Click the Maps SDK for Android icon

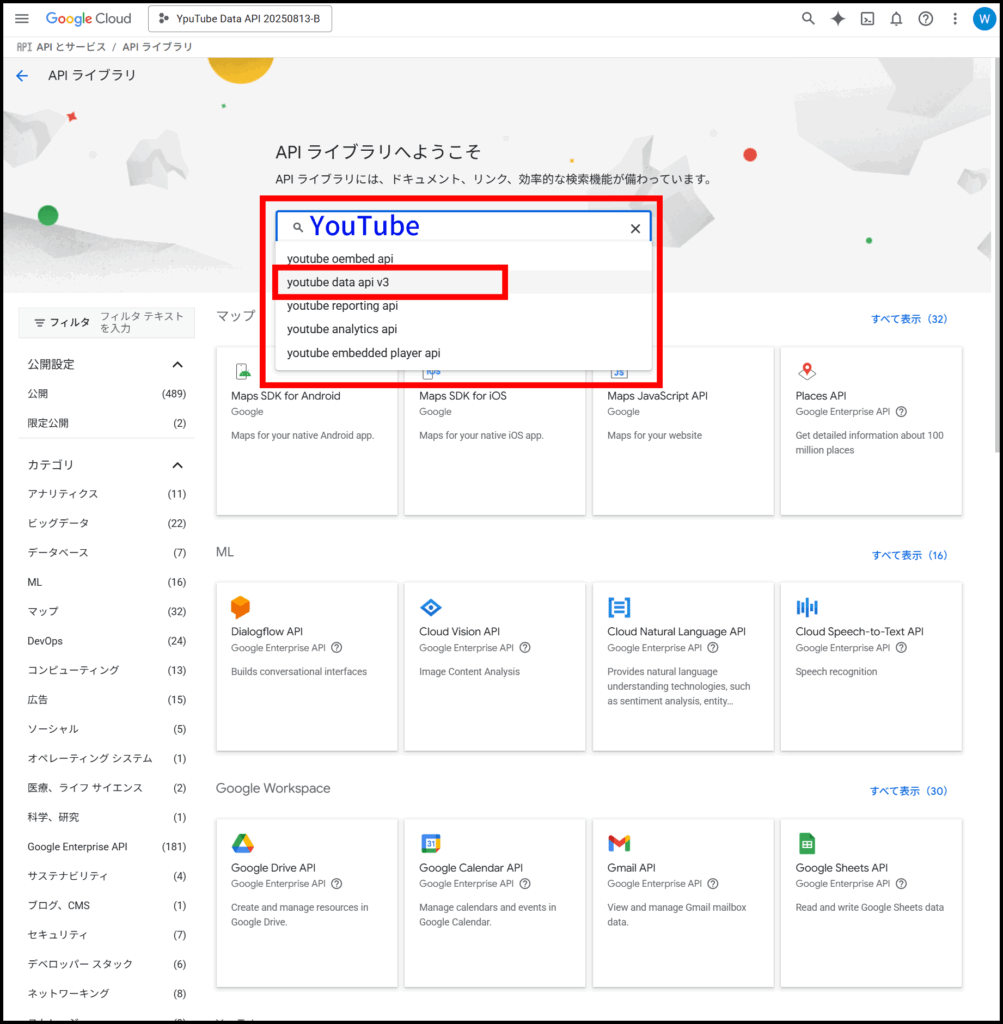243,371
